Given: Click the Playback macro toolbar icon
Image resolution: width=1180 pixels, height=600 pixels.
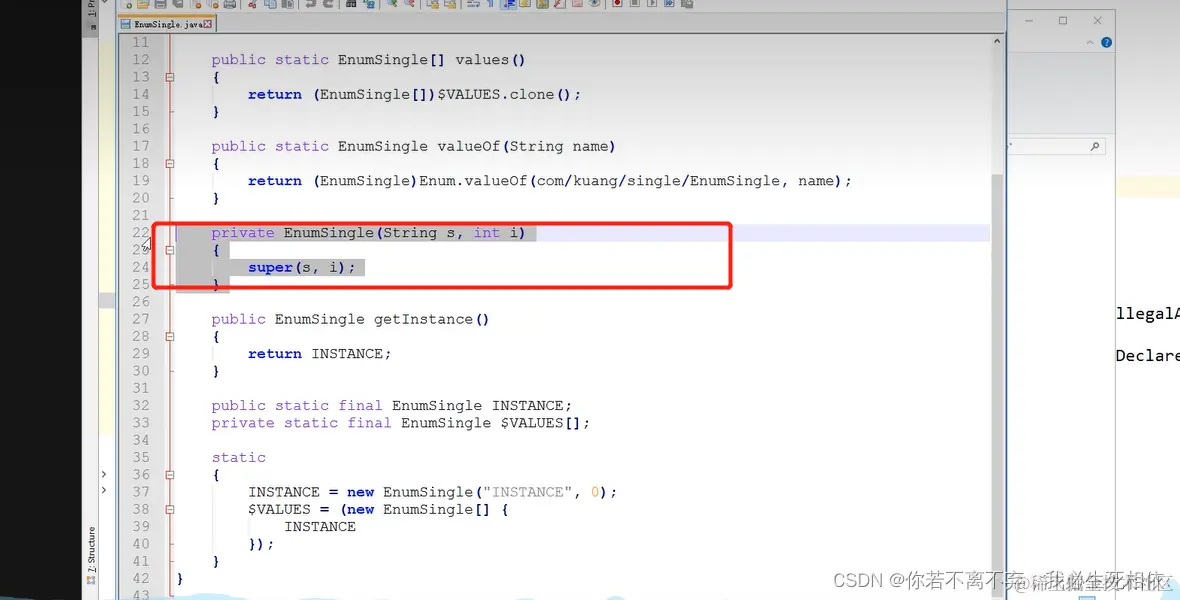Looking at the screenshot, I should tap(652, 4).
